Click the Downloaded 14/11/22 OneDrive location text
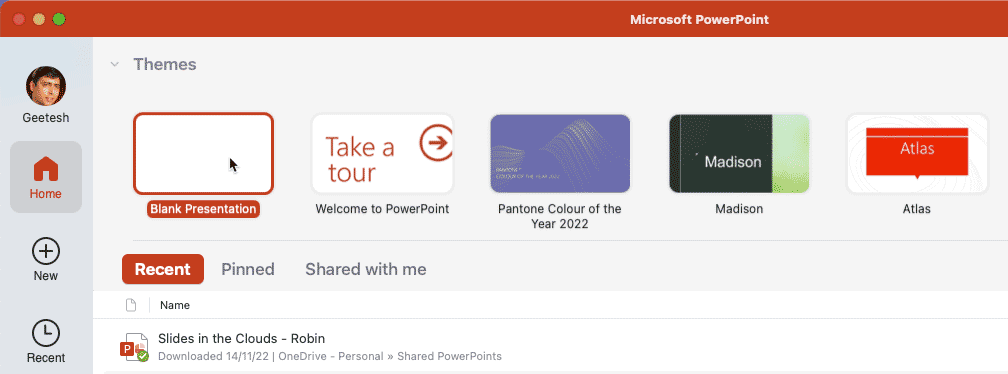 click(x=330, y=356)
